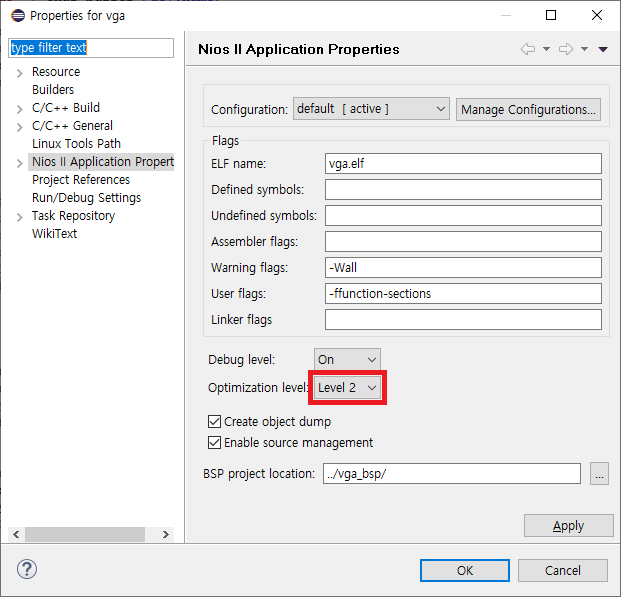Click the OK button
This screenshot has width=621, height=597.
465,570
